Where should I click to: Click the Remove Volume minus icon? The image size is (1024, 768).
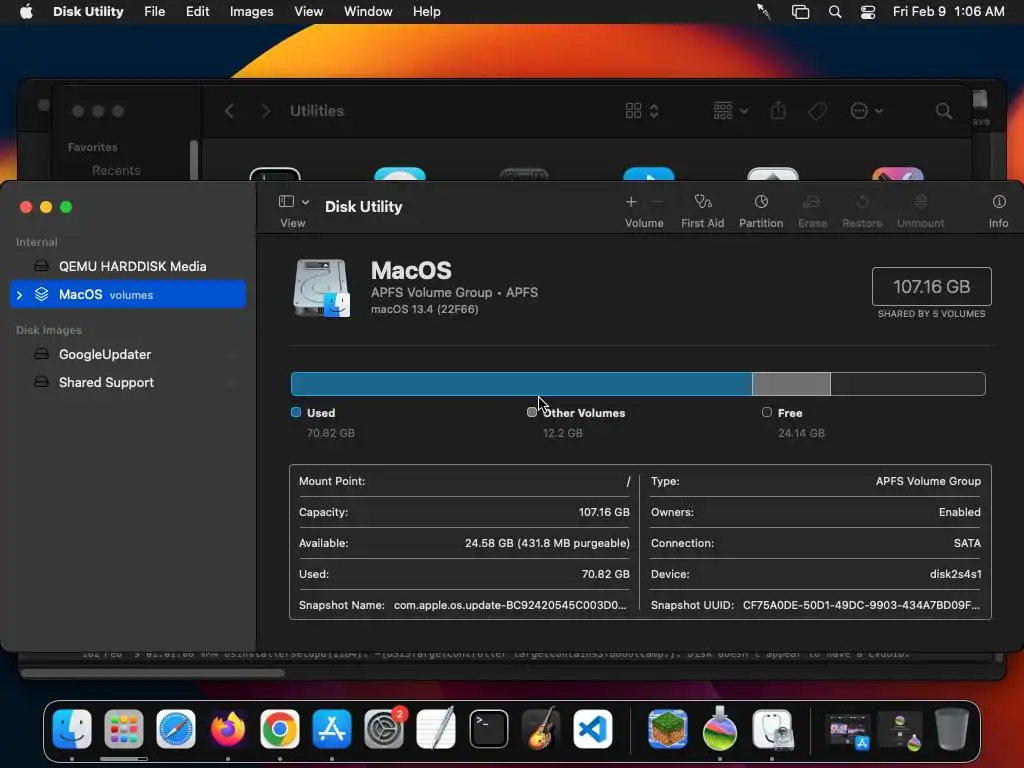(x=658, y=202)
